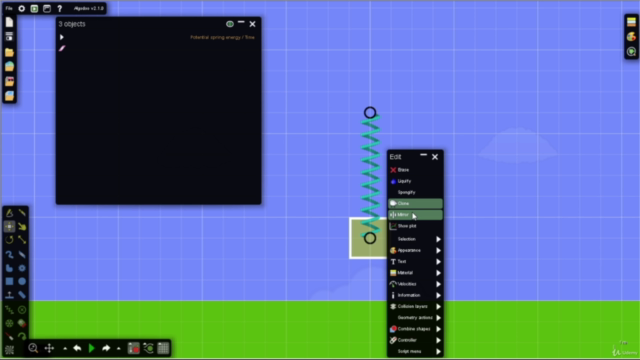Expand the Appearance submenu arrow

[438, 250]
